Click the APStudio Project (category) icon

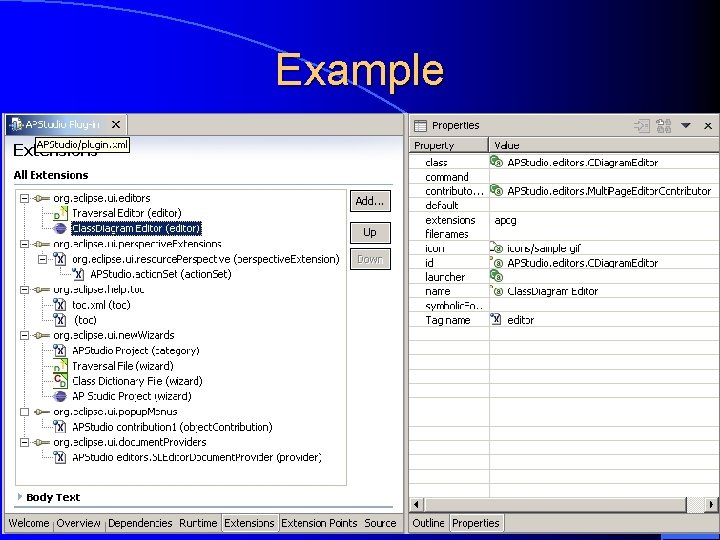(x=60, y=350)
